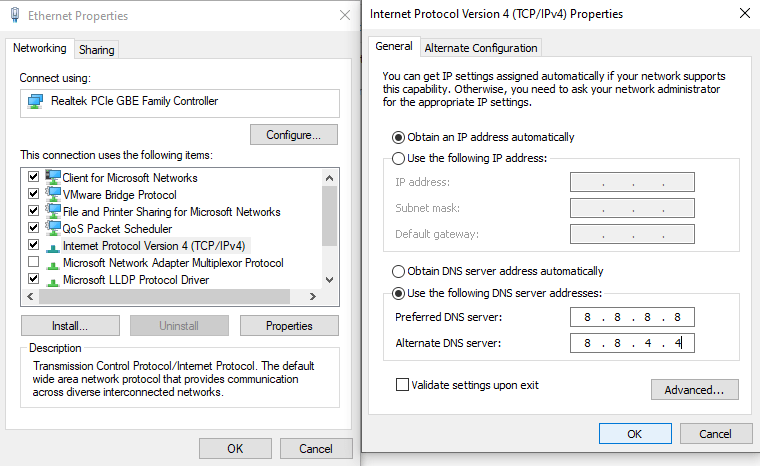Check Validate settings upon exit
The image size is (760, 466).
coord(403,385)
